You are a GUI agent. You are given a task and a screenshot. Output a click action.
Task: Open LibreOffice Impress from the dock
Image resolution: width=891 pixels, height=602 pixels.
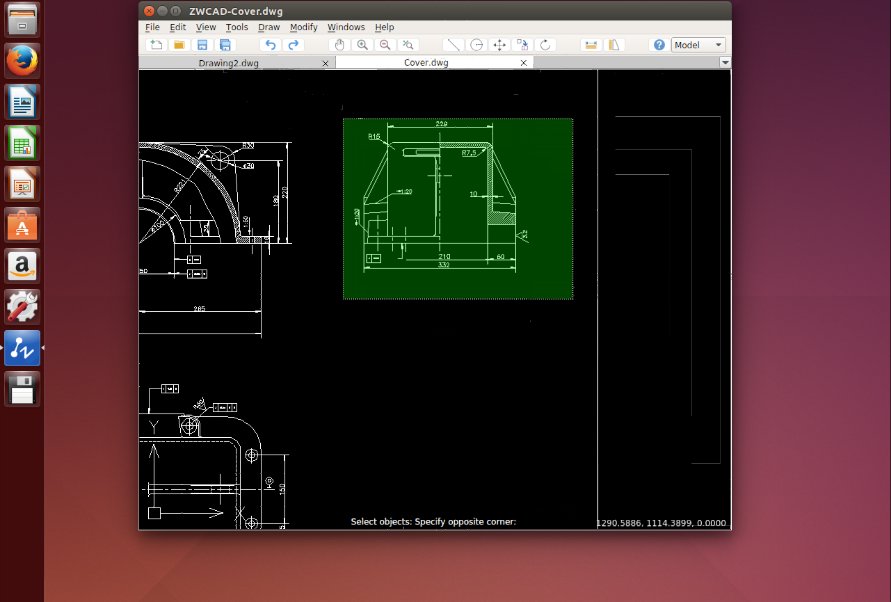point(22,184)
